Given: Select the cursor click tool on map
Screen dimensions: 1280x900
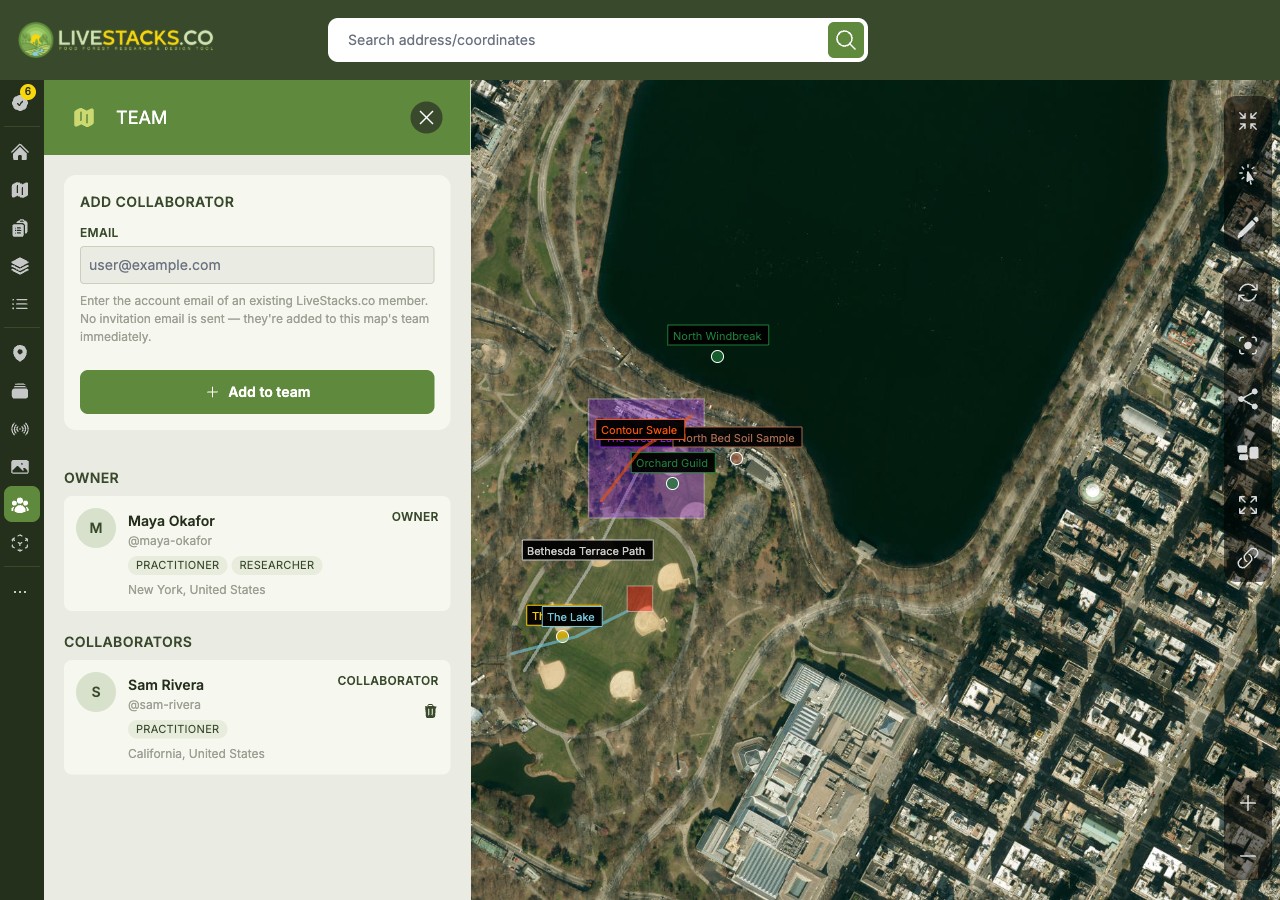Looking at the screenshot, I should click(1247, 174).
